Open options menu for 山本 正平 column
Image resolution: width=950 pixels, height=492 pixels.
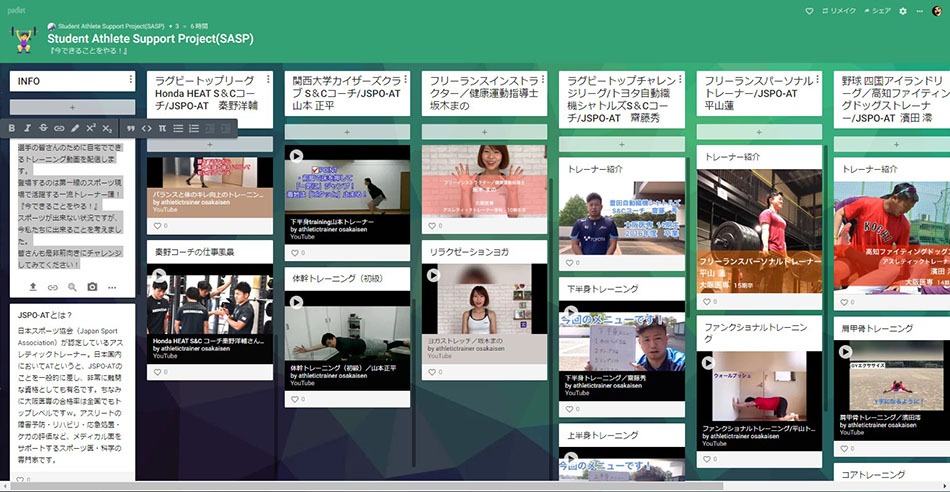point(405,80)
